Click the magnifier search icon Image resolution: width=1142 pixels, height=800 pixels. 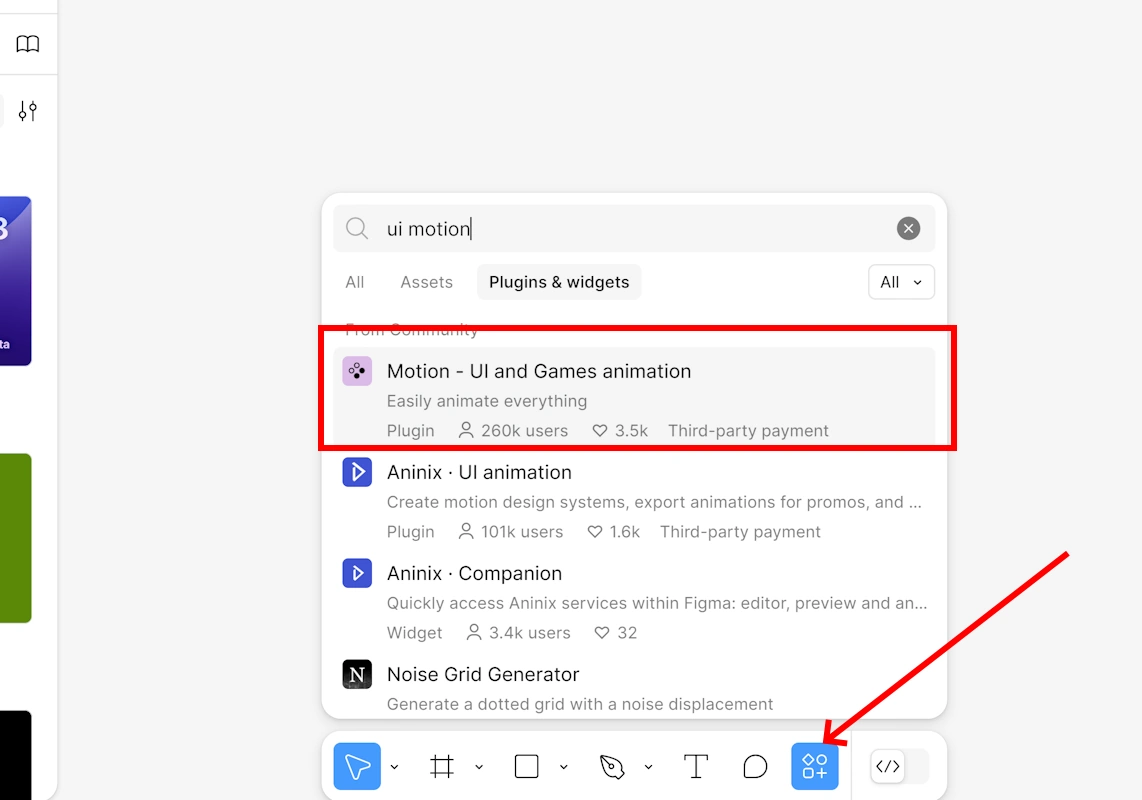357,229
